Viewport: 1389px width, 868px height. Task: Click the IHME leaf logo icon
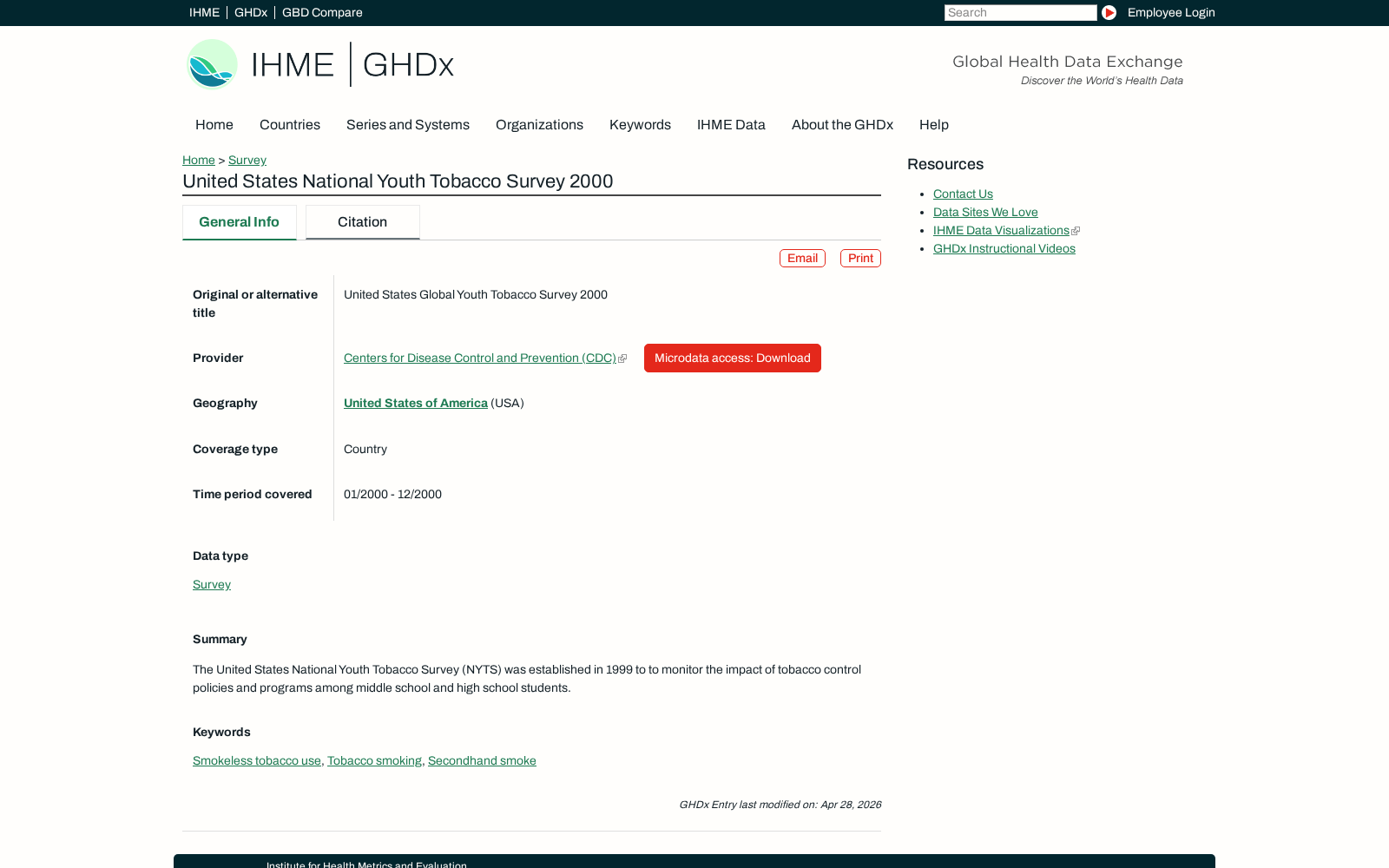[x=212, y=64]
